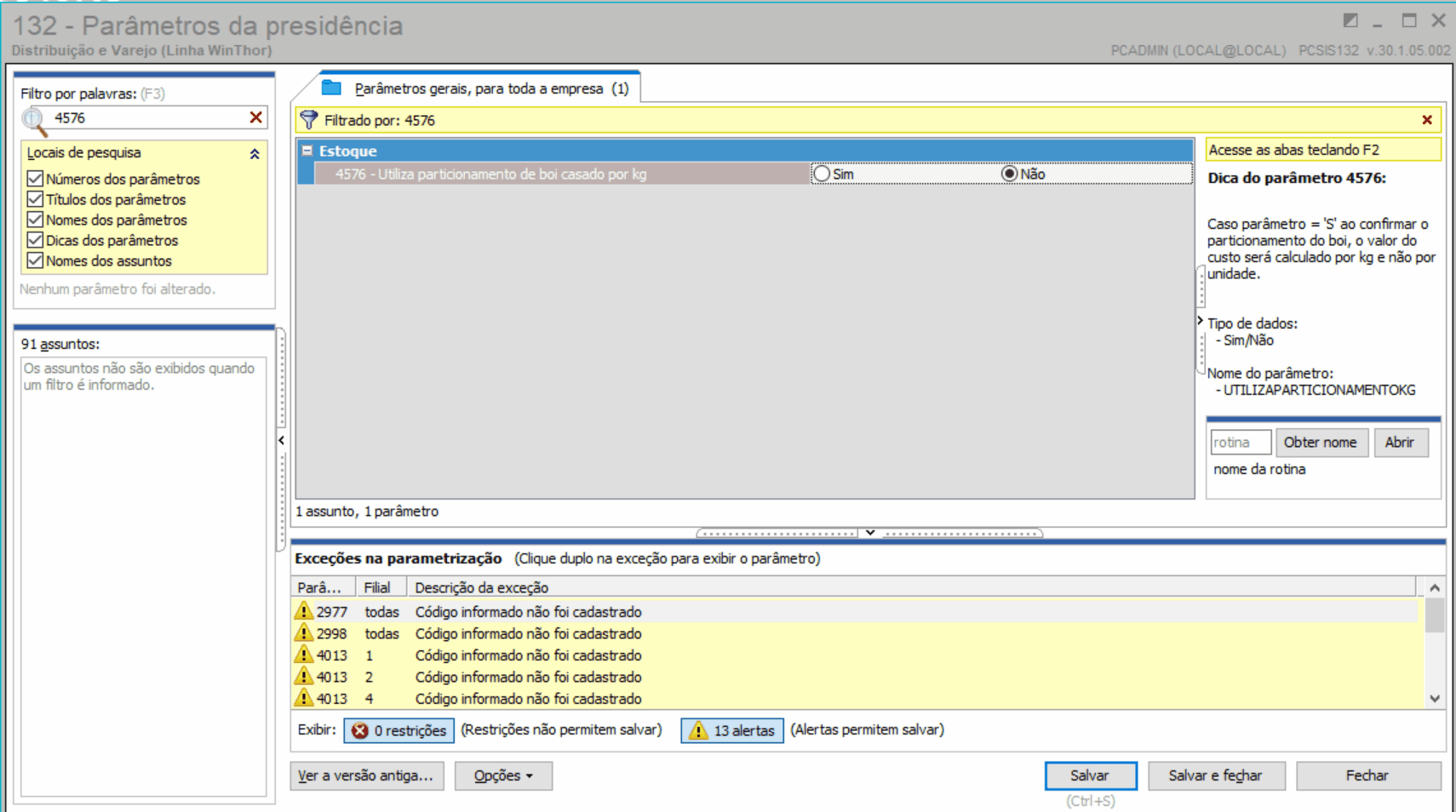Collapse the 'Locais de pesquisa' section
Viewport: 1456px width, 812px height.
[255, 154]
